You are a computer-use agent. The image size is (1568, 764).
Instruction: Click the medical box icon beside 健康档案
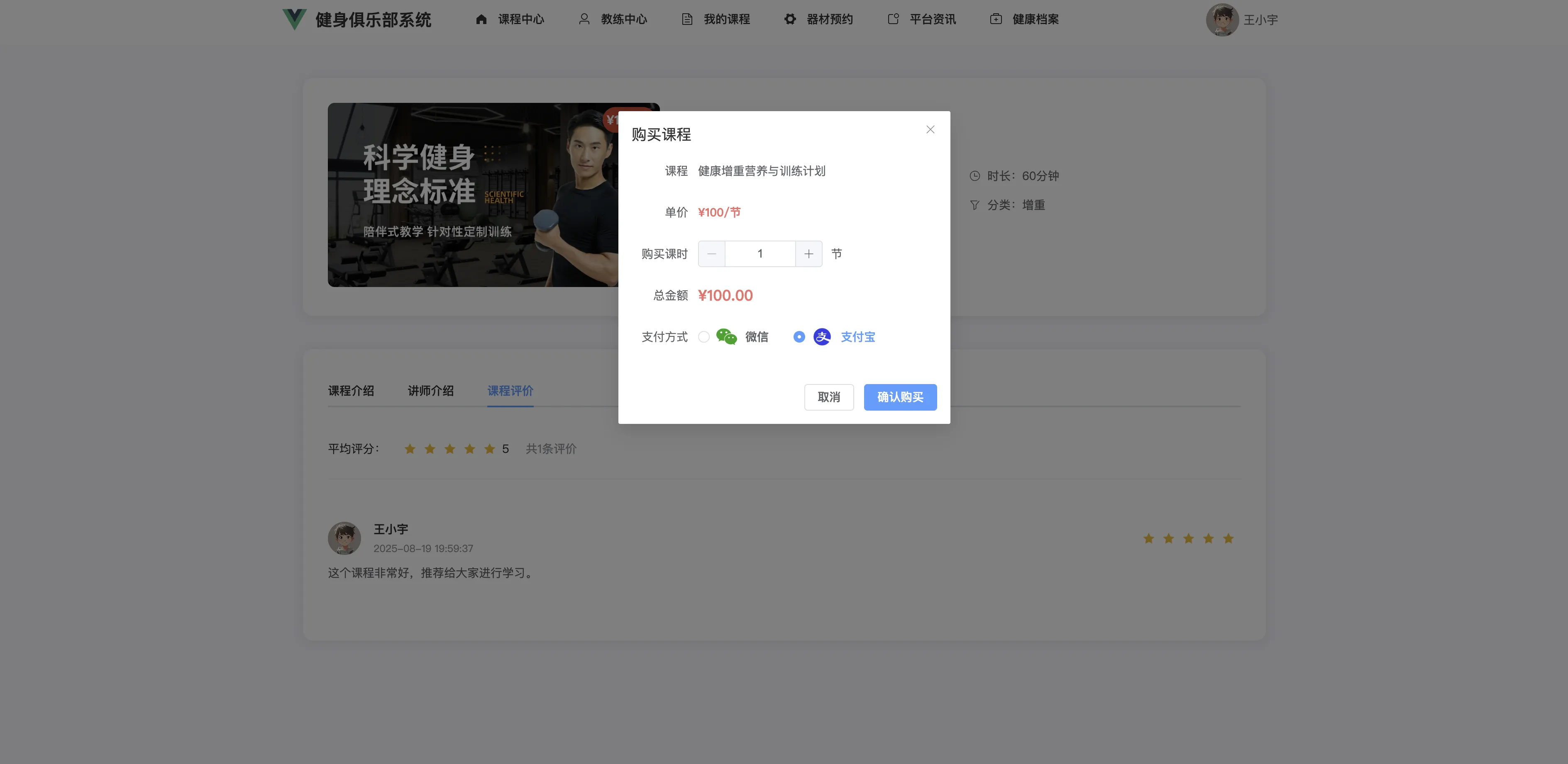996,19
